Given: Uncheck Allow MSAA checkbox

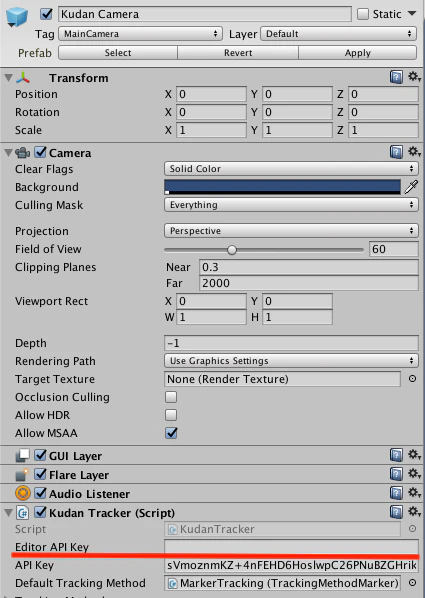Looking at the screenshot, I should 171,433.
